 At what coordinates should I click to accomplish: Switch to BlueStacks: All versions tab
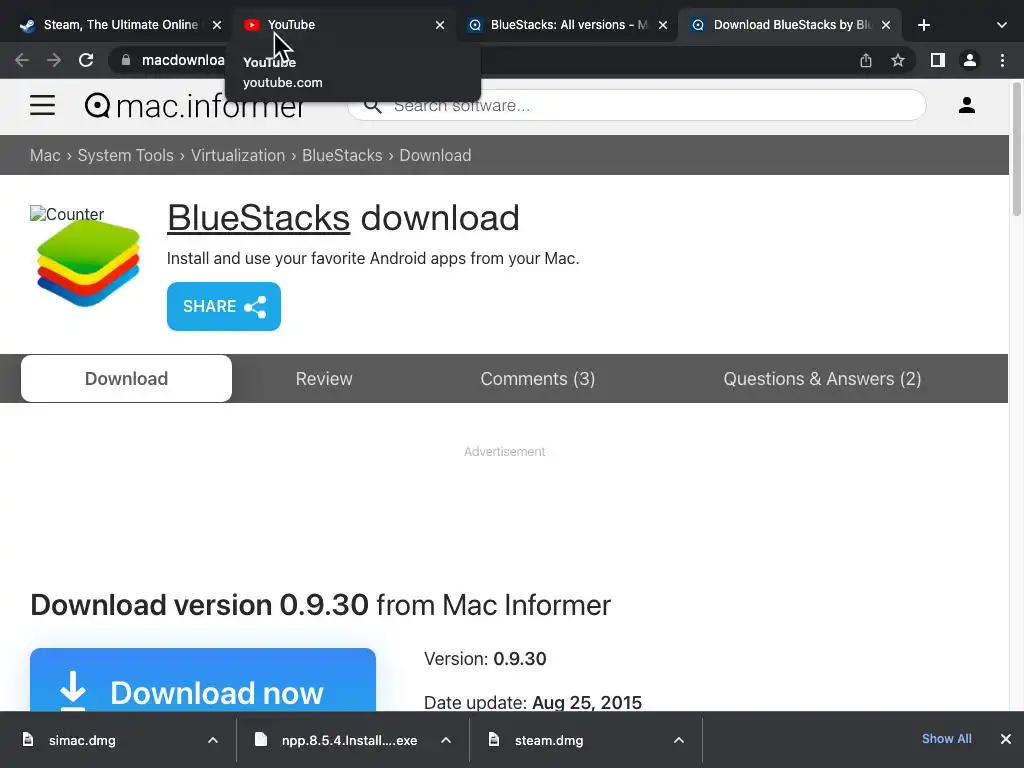(x=567, y=25)
